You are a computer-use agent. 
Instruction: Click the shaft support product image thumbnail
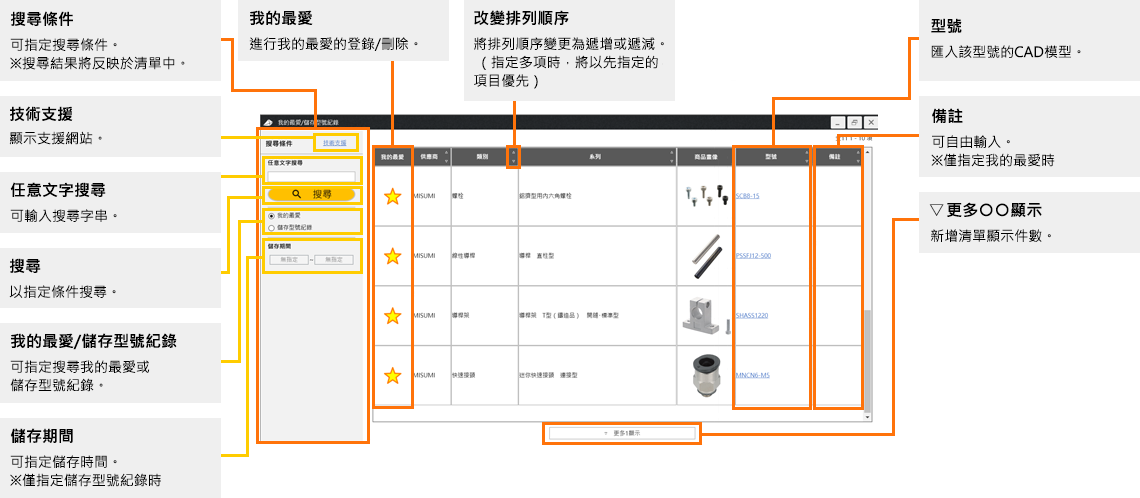pyautogui.click(x=705, y=316)
